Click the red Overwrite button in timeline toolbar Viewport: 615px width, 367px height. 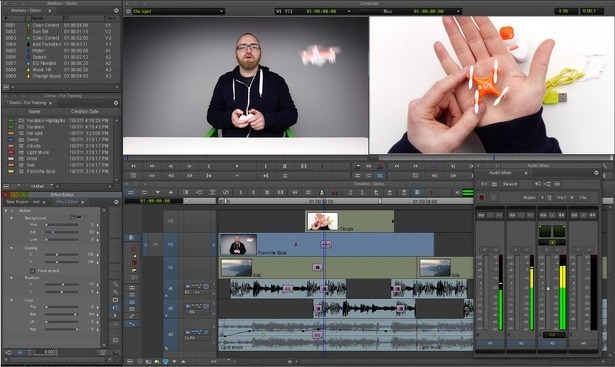click(x=335, y=193)
